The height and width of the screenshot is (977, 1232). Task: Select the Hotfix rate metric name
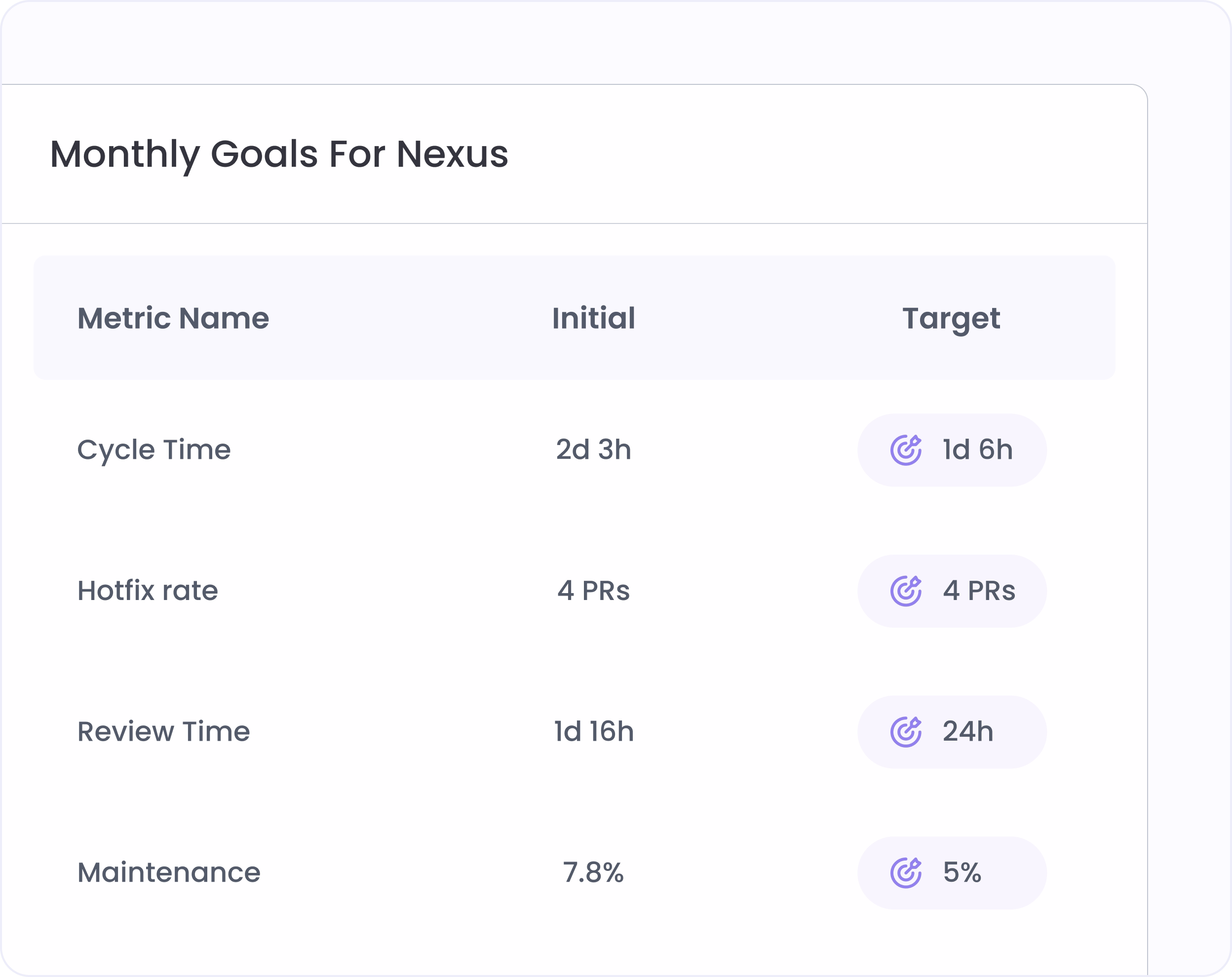point(148,591)
